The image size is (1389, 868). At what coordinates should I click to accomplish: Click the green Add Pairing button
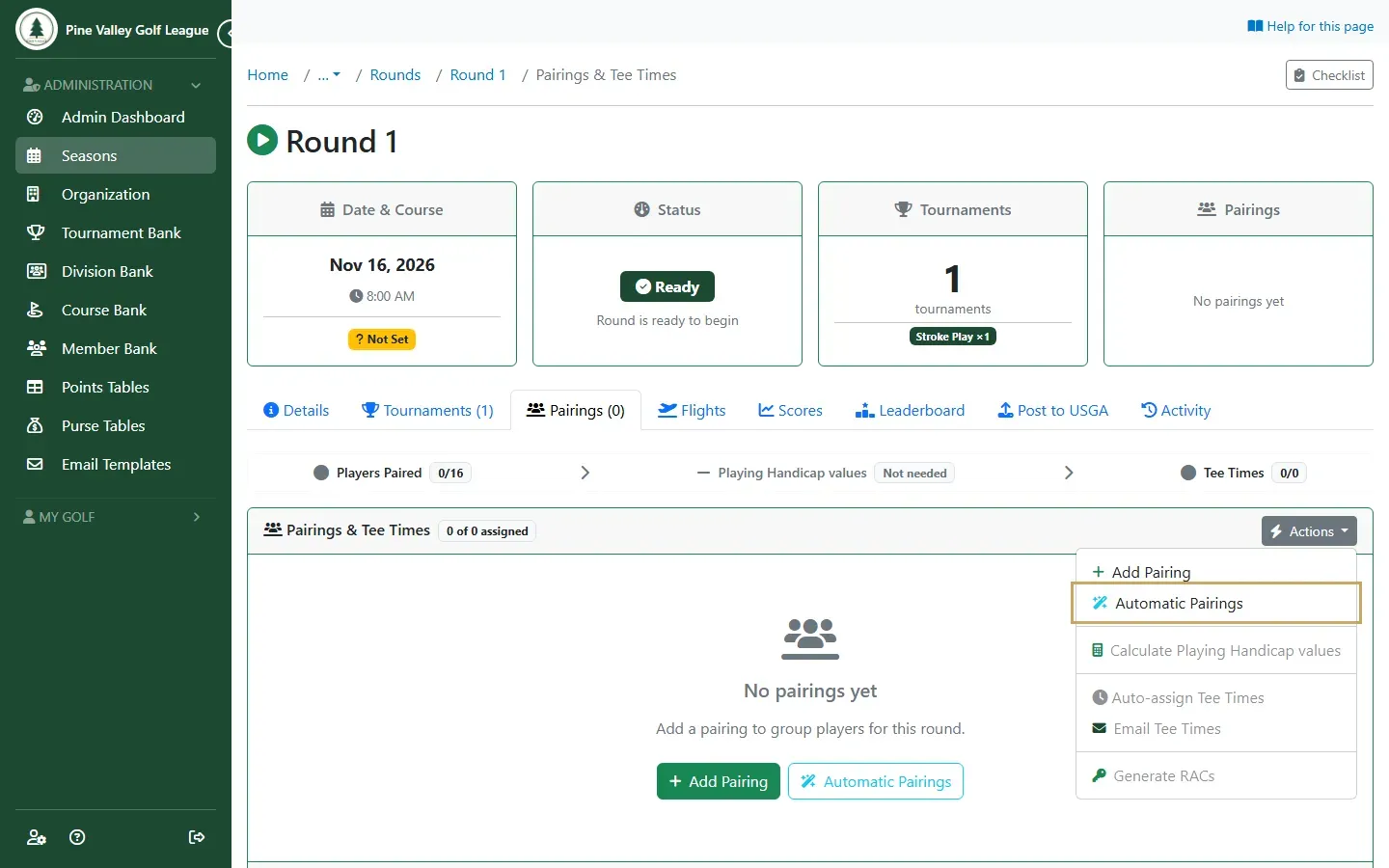[719, 781]
